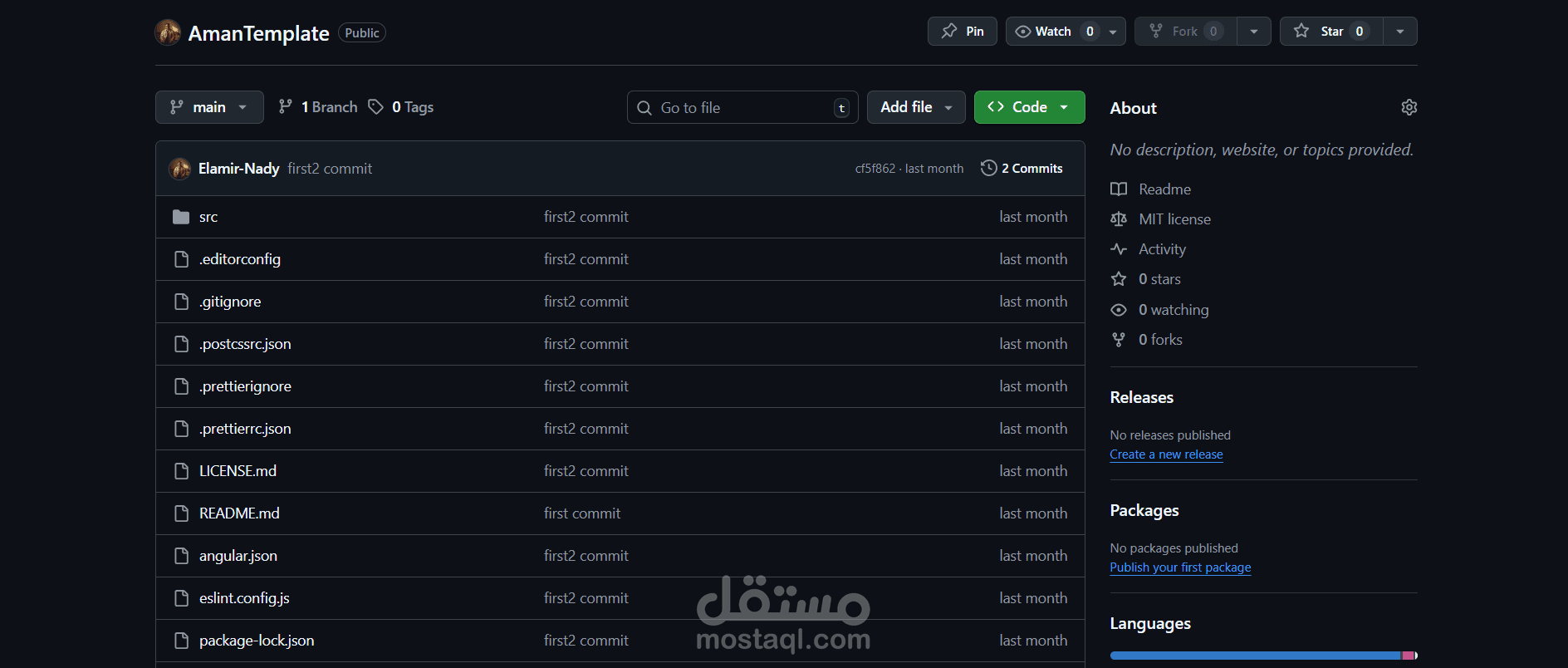Click the file icon beside .prettierrc.json

click(181, 429)
